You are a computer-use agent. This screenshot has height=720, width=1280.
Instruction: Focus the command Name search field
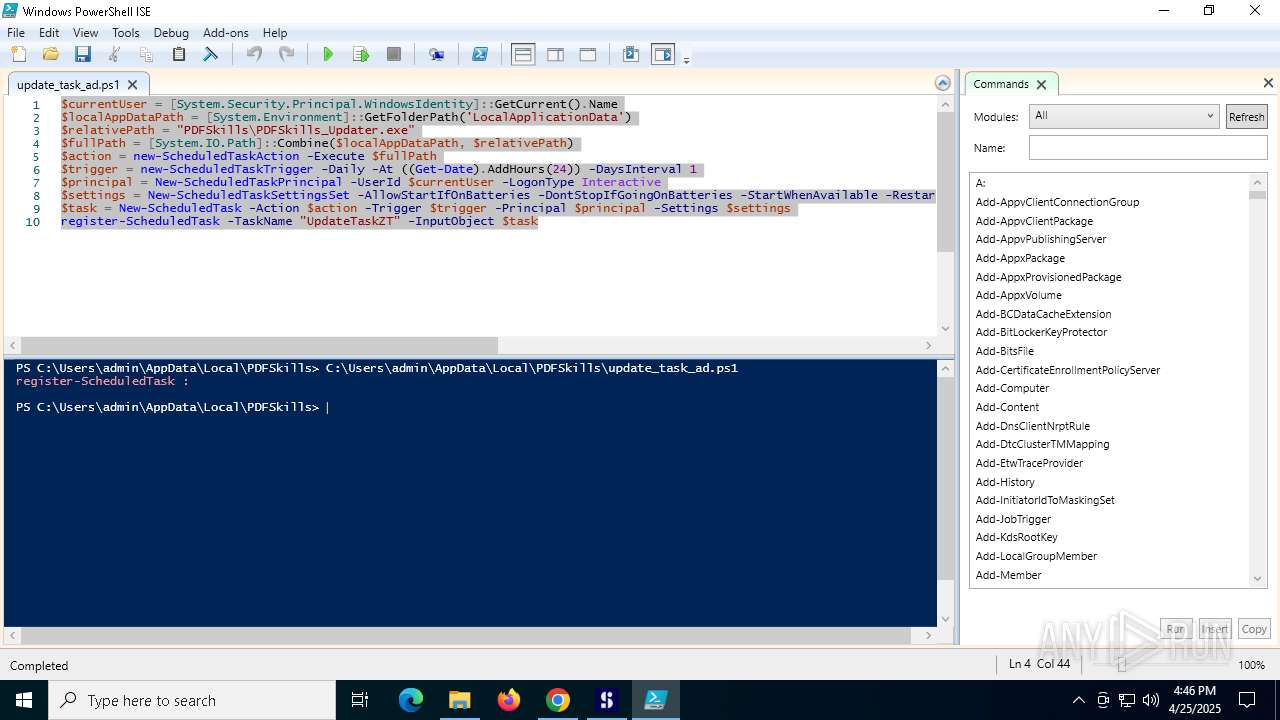click(x=1148, y=148)
